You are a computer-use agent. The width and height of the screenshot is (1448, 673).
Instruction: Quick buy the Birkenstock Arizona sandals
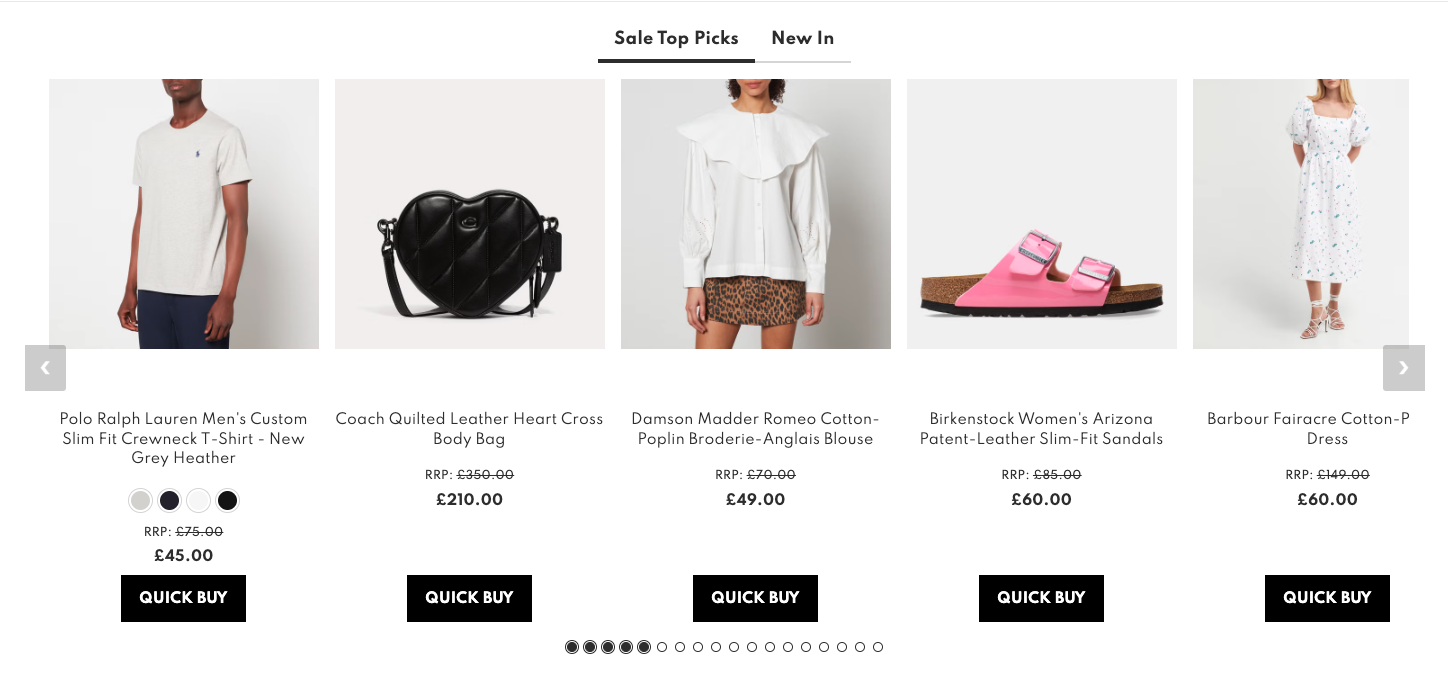point(1041,598)
